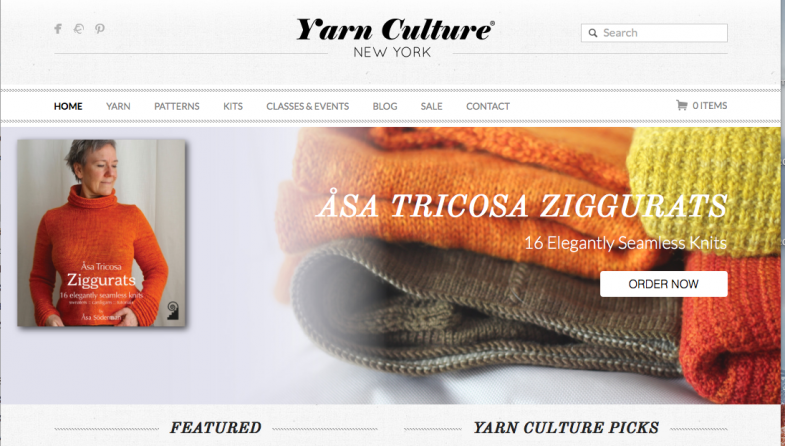Open the Sale page
This screenshot has height=446, width=785.
(x=432, y=106)
